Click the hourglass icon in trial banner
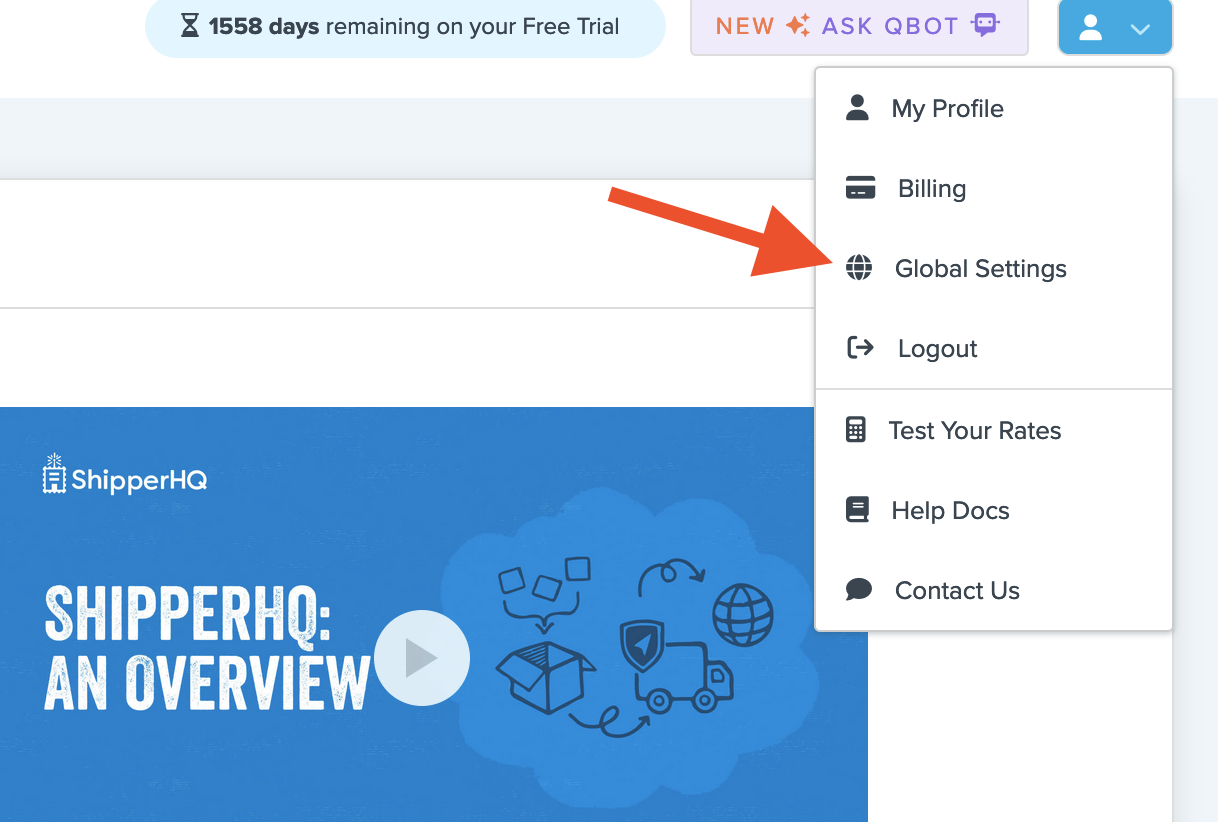The image size is (1218, 822). click(x=190, y=26)
